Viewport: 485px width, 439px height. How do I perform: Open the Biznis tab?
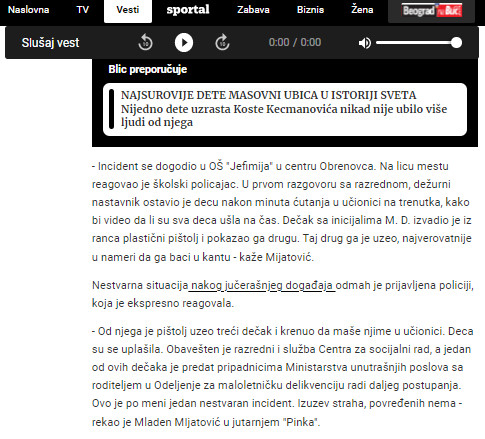coord(310,10)
